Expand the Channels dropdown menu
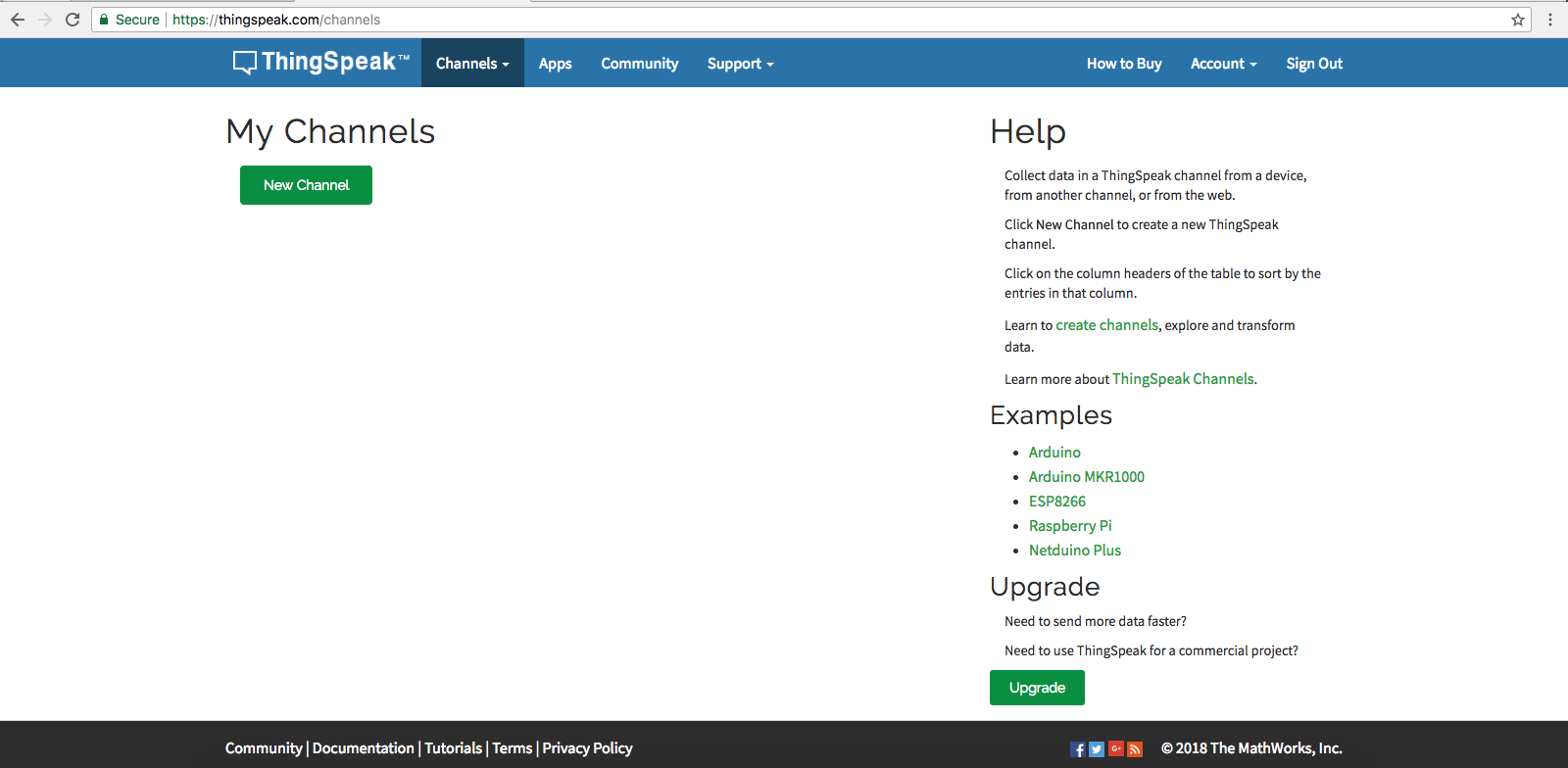1568x768 pixels. pyautogui.click(x=472, y=63)
